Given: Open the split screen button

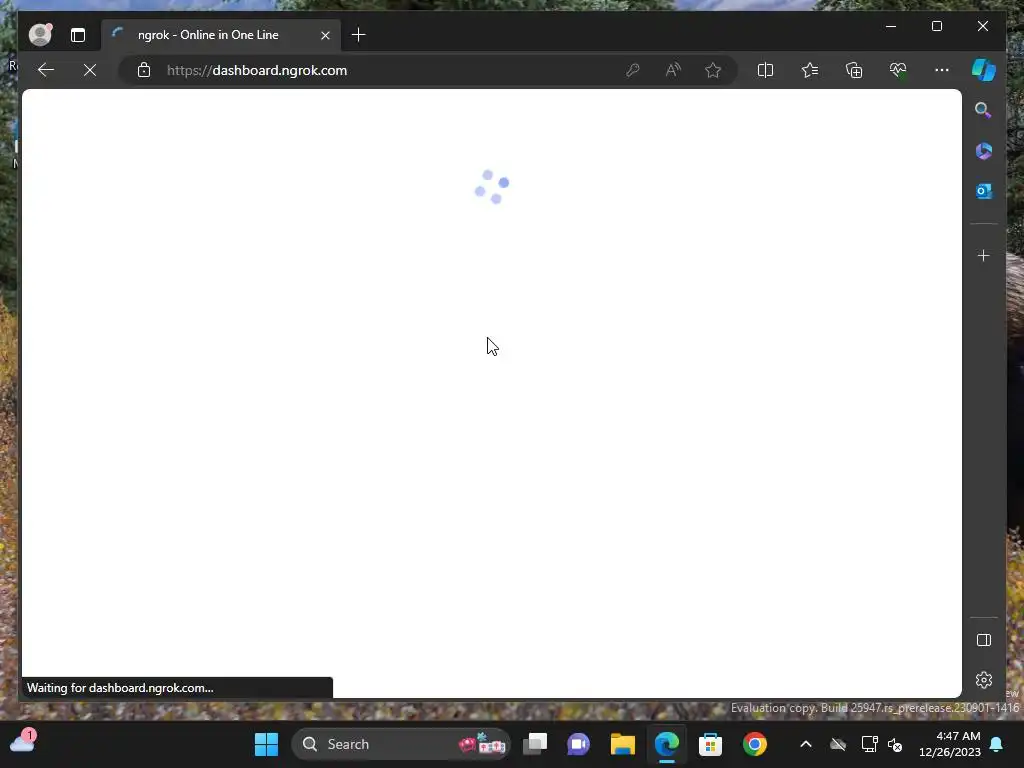Looking at the screenshot, I should coord(765,70).
